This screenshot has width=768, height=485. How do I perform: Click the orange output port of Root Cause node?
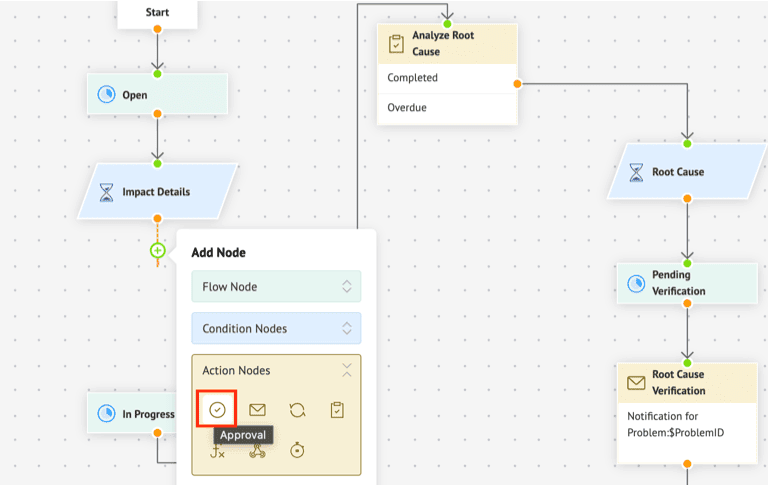click(x=687, y=198)
